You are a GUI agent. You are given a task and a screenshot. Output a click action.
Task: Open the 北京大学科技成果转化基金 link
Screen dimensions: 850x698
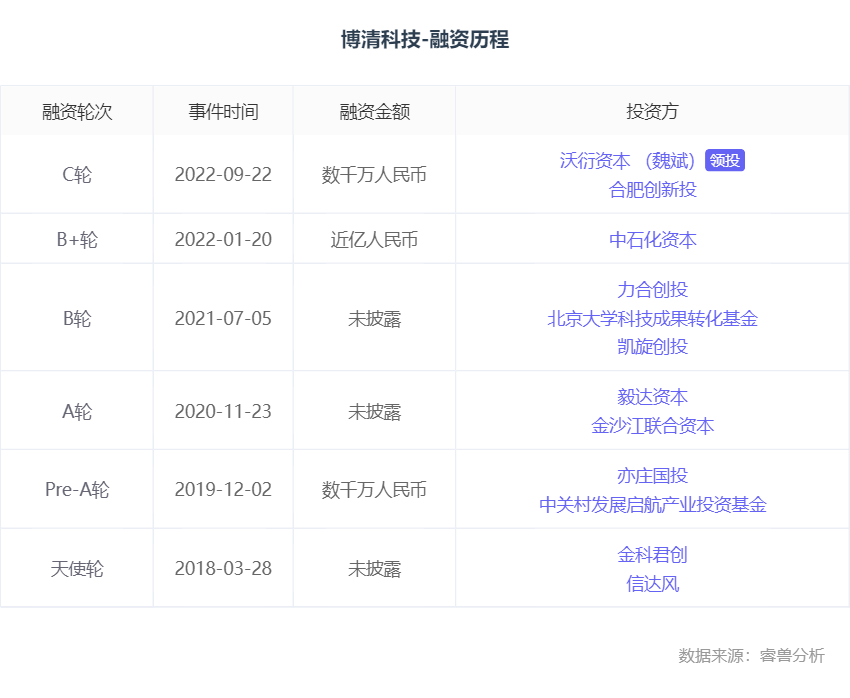pyautogui.click(x=653, y=319)
